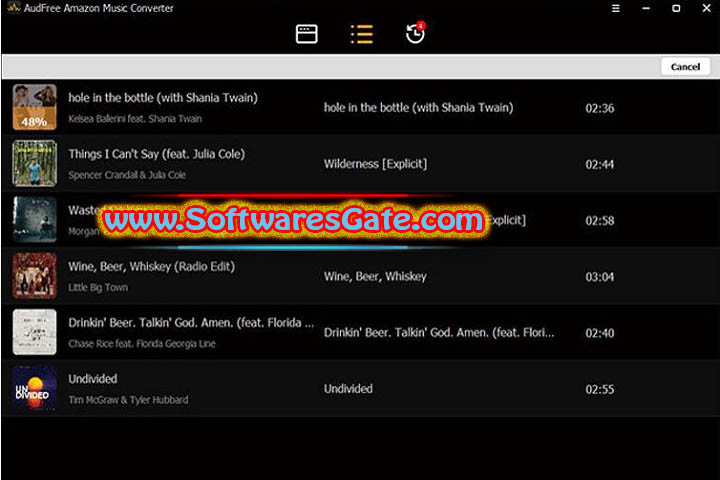The height and width of the screenshot is (480, 720).
Task: Click duration 02:44
Action: coord(599,164)
